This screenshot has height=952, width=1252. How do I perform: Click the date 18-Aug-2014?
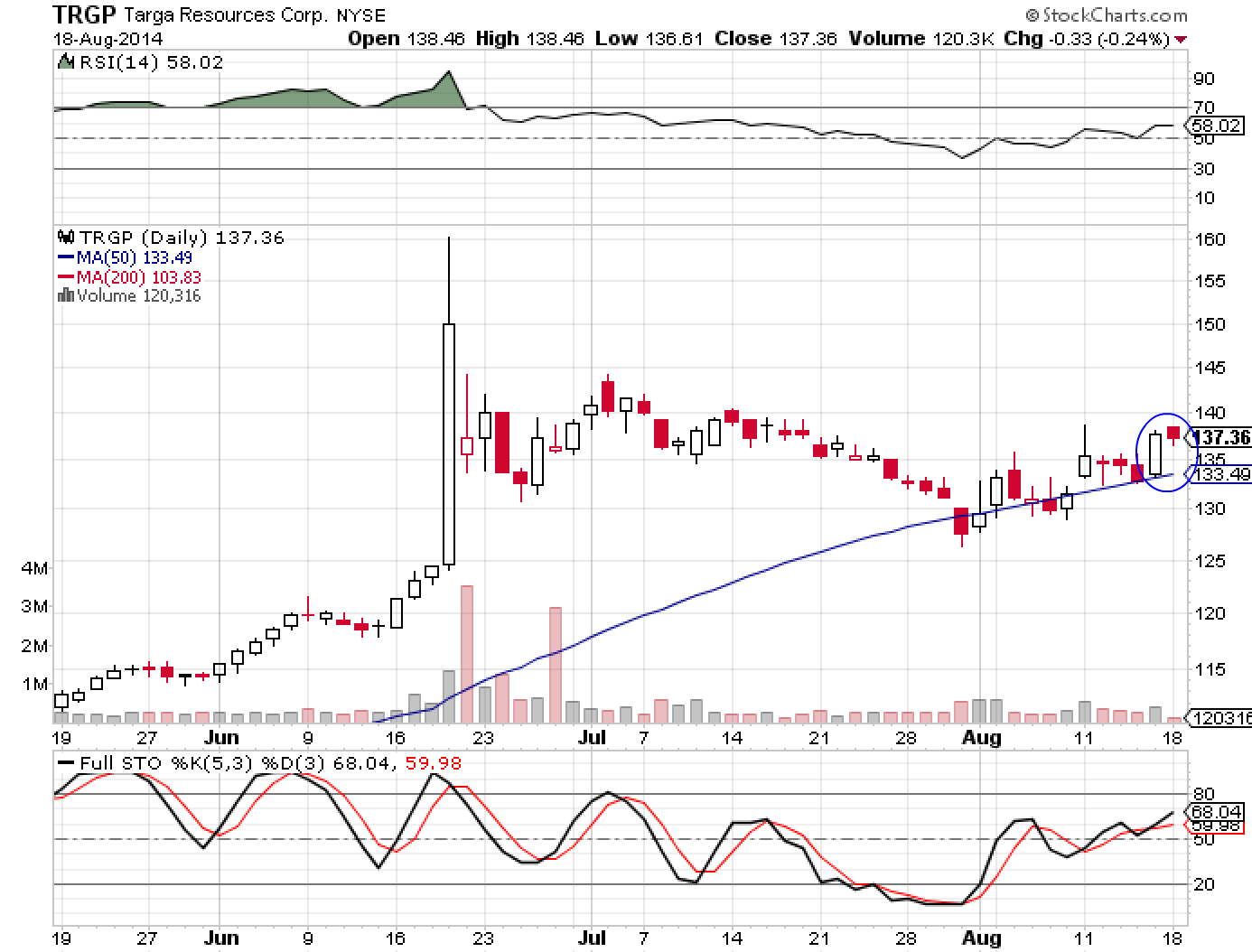click(x=108, y=39)
